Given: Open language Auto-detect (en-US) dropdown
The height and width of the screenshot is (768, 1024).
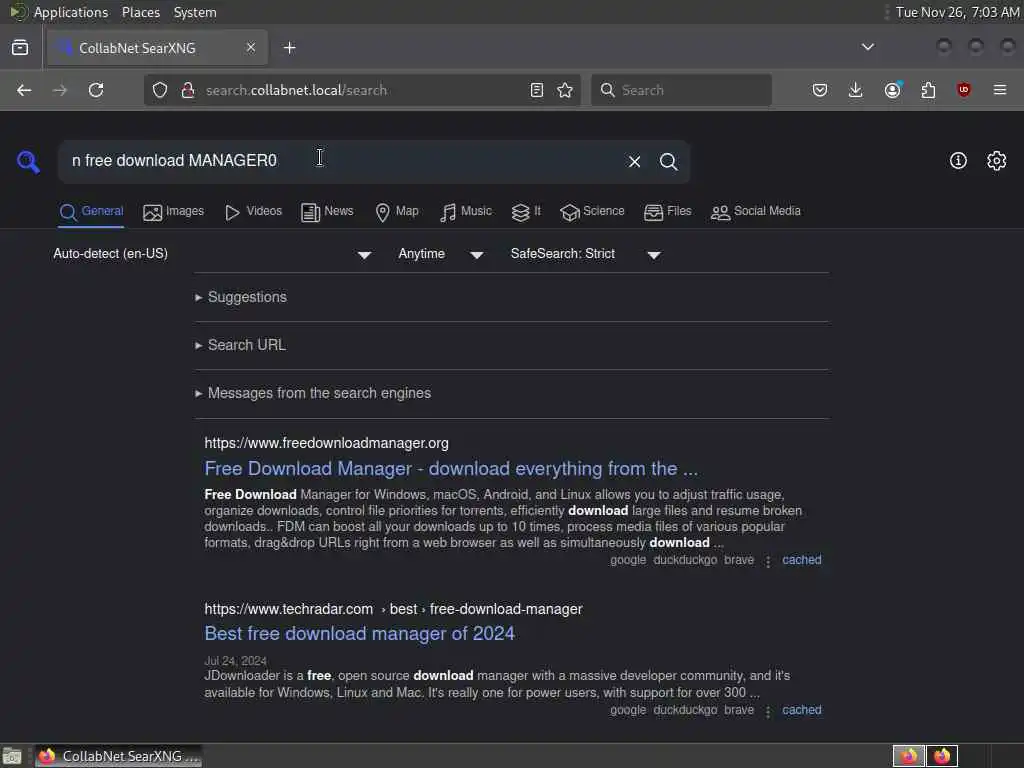Looking at the screenshot, I should click(212, 254).
